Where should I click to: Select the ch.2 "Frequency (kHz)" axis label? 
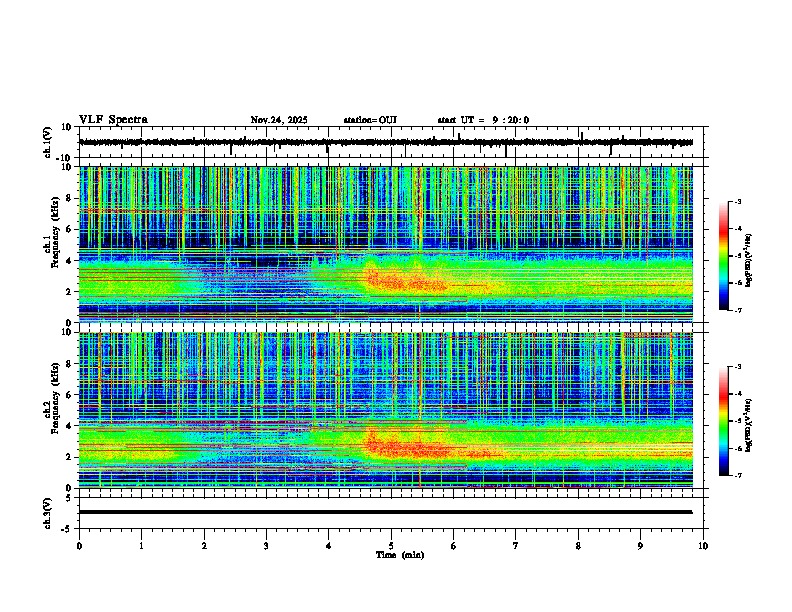tap(56, 398)
